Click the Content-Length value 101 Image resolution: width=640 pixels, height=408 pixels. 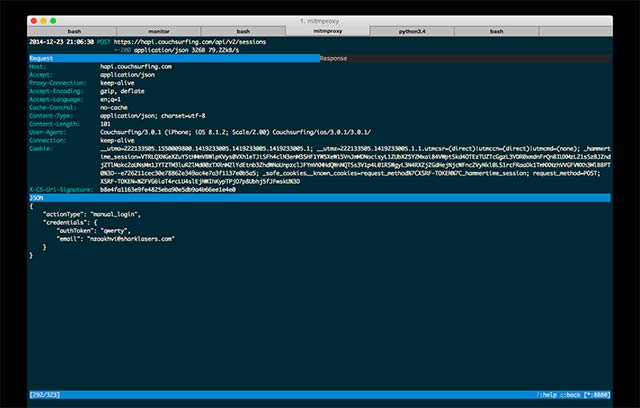coord(105,124)
